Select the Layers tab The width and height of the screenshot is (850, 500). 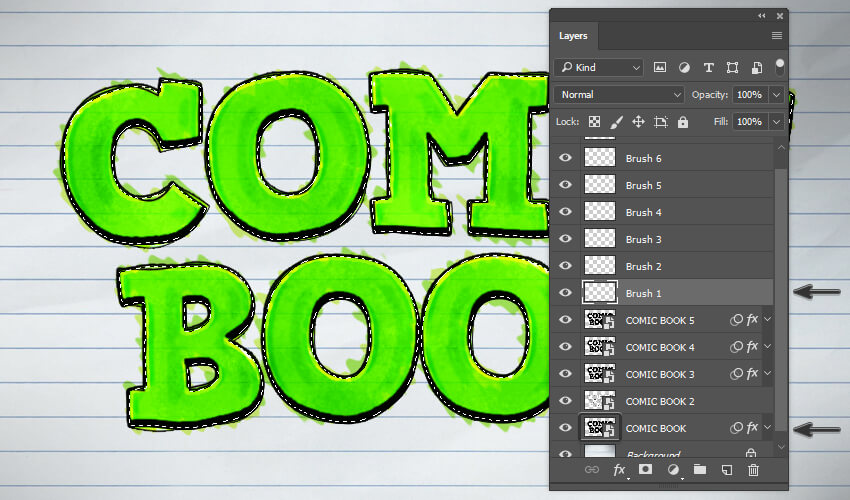(574, 36)
